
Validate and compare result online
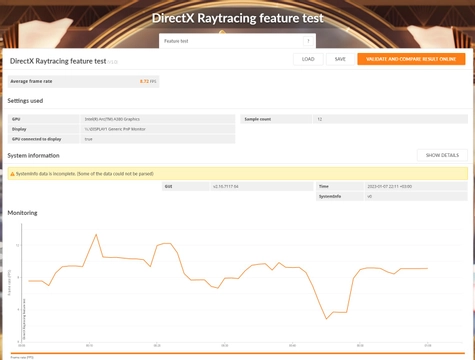[411, 59]
